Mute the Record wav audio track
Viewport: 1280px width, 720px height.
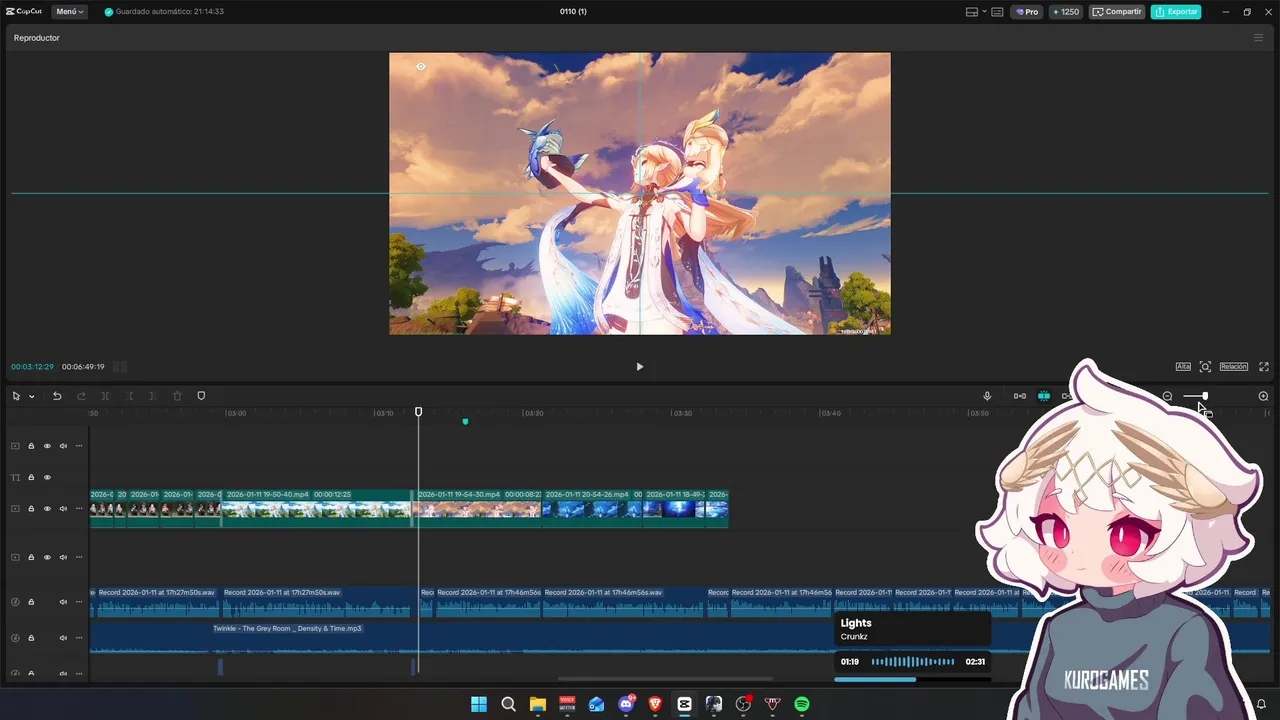[63, 602]
